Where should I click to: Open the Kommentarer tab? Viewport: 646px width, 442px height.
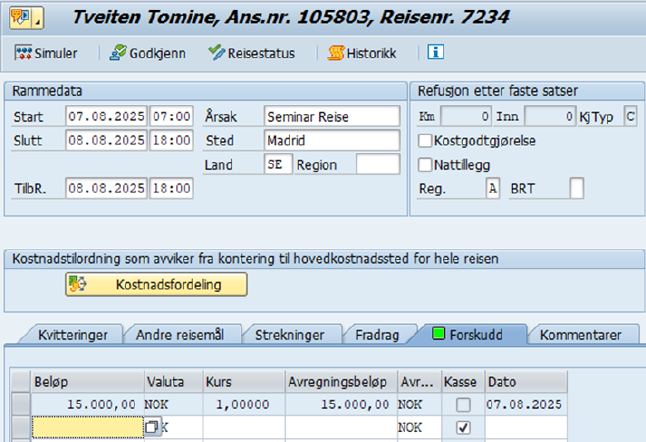(x=580, y=334)
